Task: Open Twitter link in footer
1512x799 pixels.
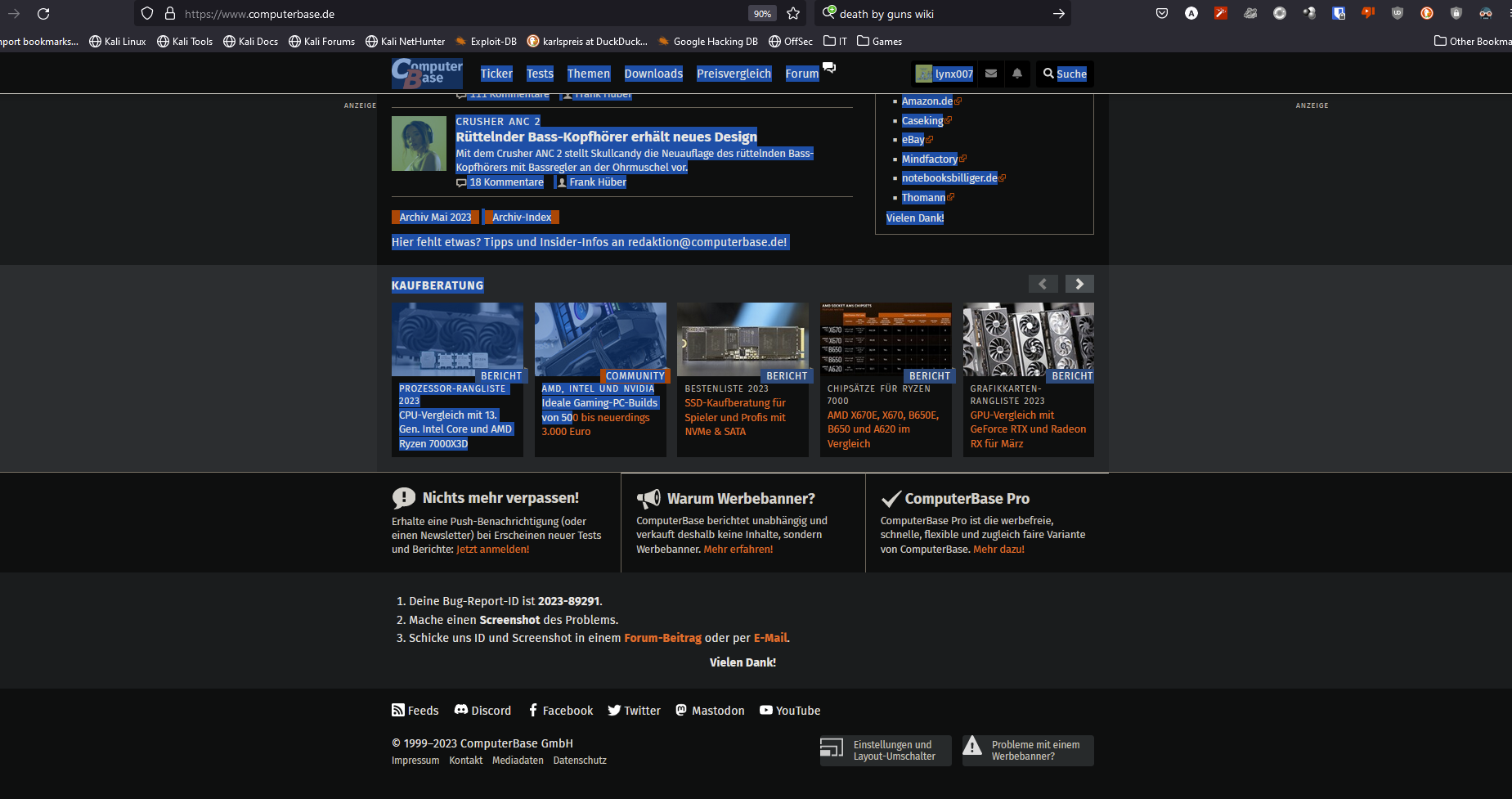Action: click(634, 711)
